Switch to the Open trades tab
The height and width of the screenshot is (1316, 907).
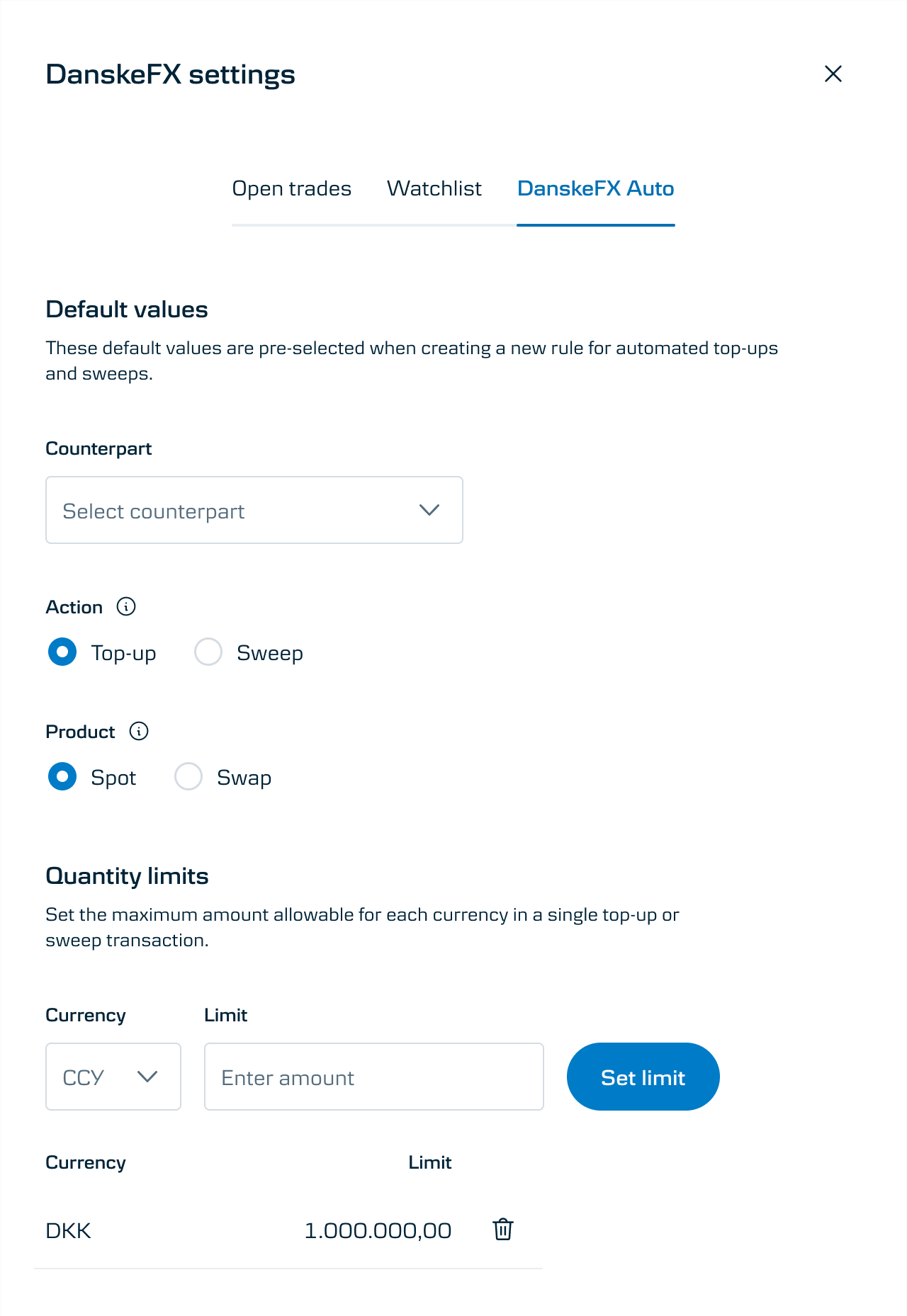[291, 188]
